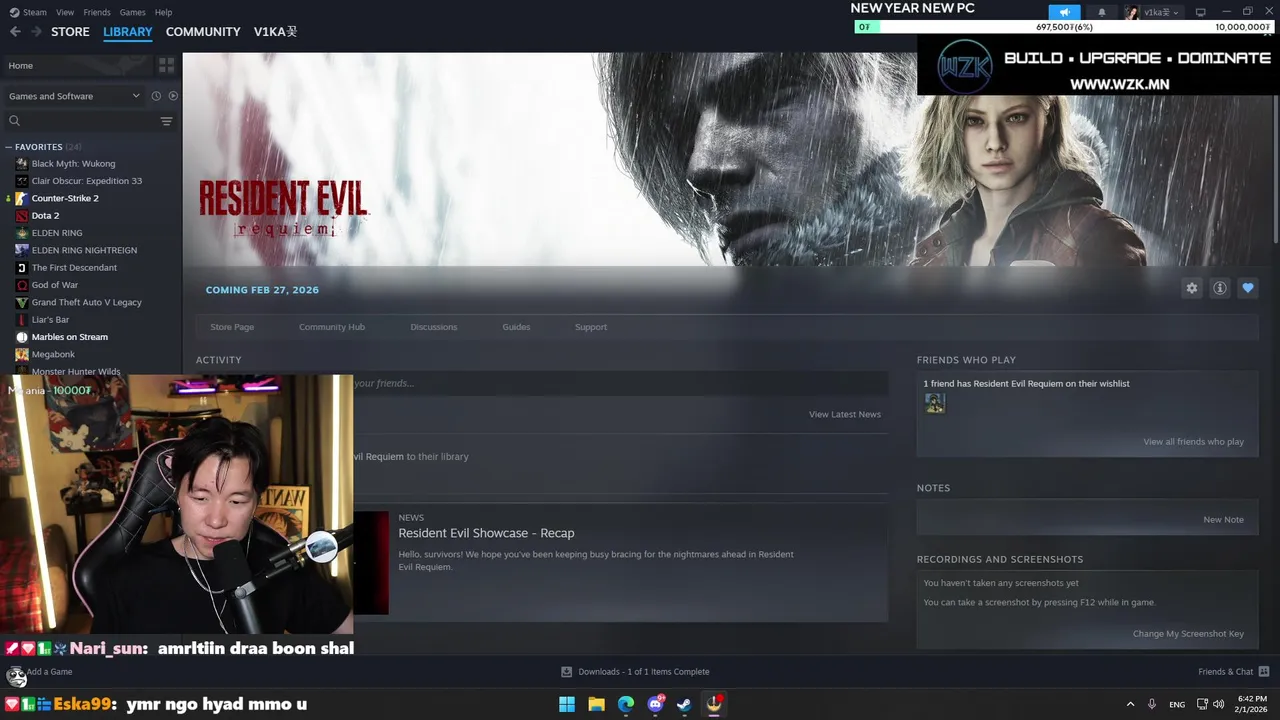
Task: Click the taskbar volume icon
Action: coord(1219,704)
